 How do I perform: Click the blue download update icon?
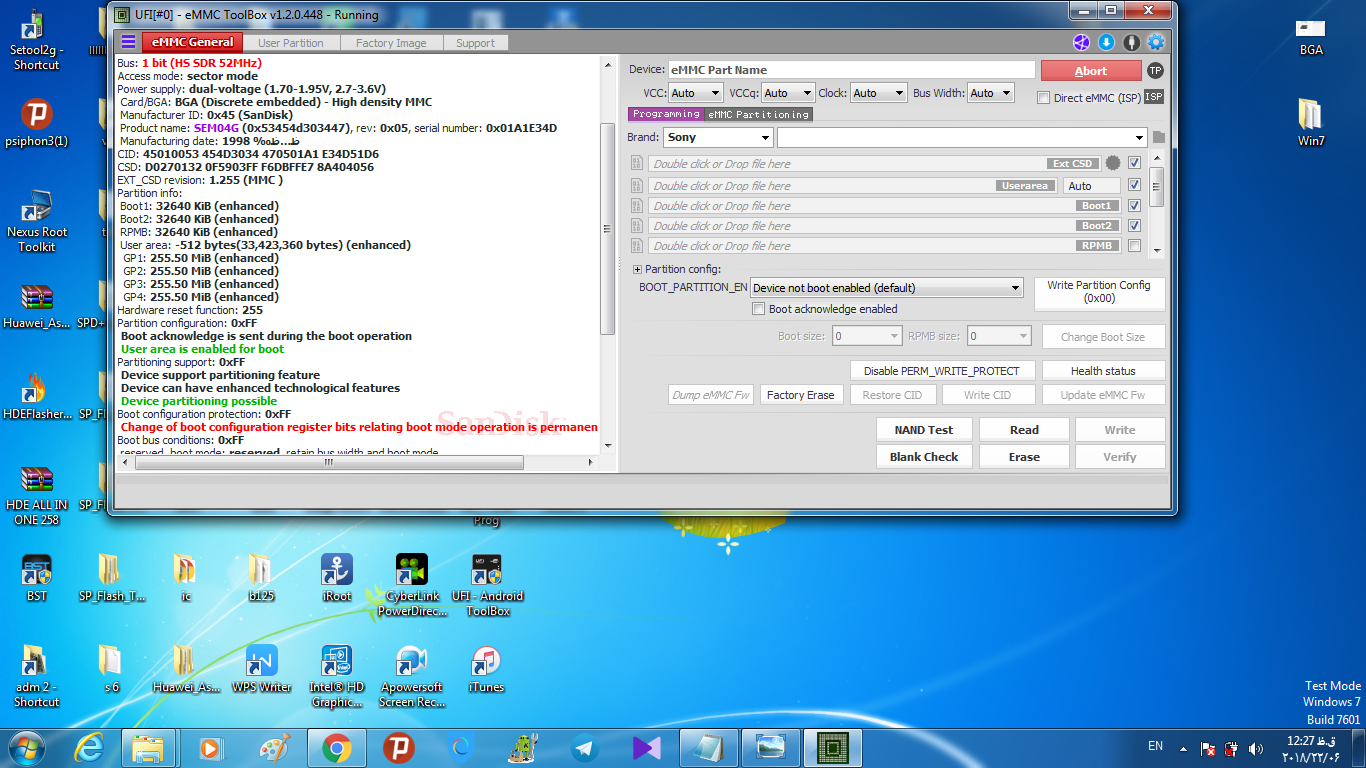tap(1106, 42)
